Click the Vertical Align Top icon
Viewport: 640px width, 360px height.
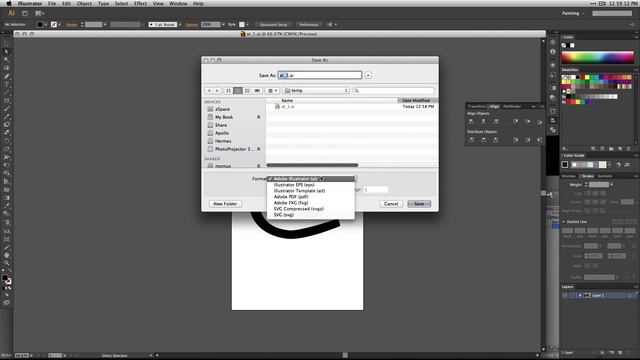(x=516, y=122)
